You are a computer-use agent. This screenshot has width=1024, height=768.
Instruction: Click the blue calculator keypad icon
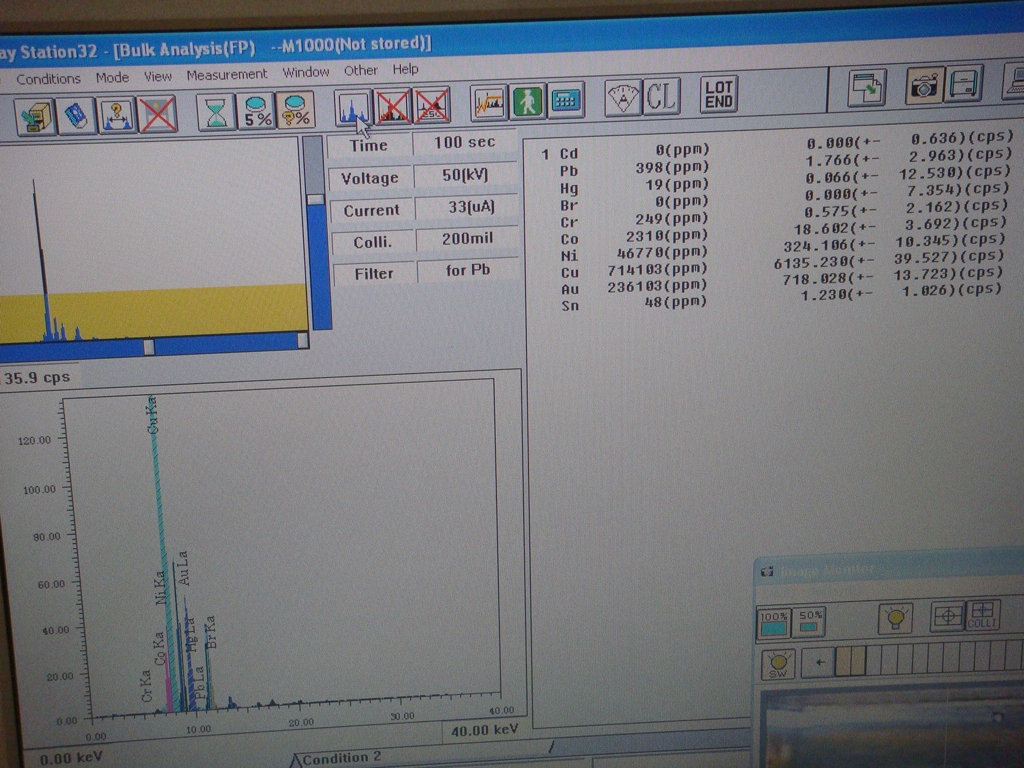566,101
